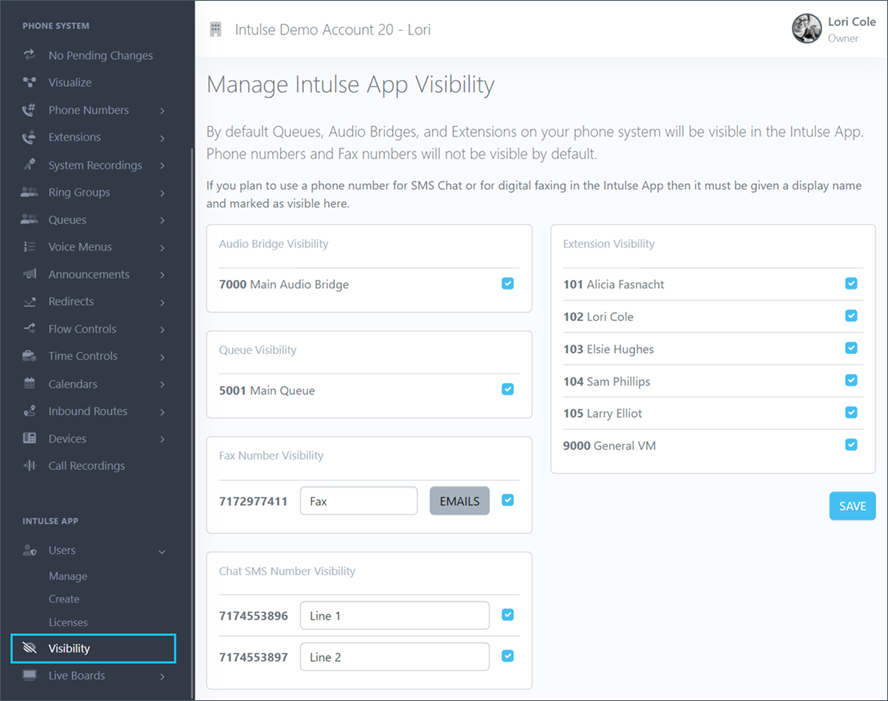This screenshot has width=888, height=701.
Task: Click the Ring Groups people icon
Action: 29,192
